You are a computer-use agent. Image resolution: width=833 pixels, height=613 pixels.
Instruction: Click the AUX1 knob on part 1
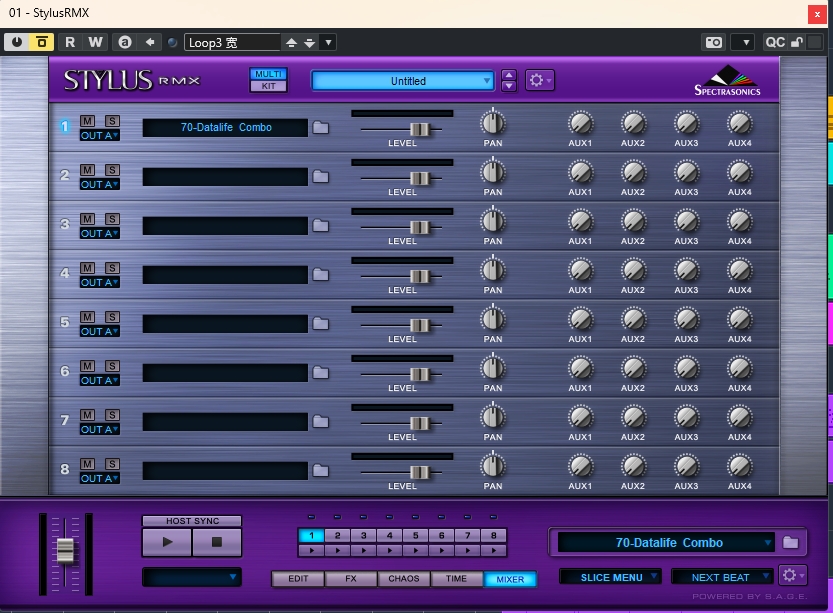580,123
